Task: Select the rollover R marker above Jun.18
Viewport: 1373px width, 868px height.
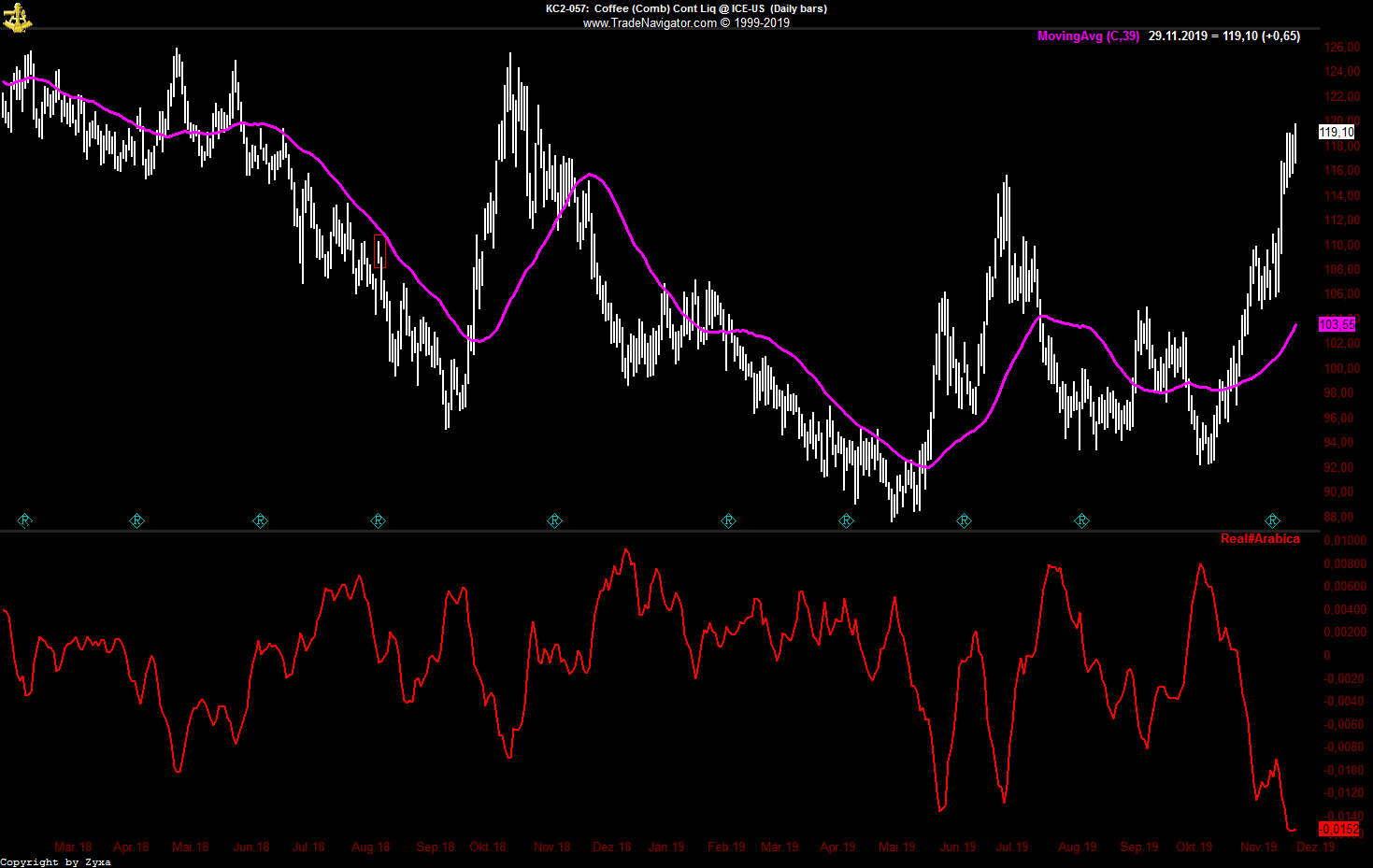Action: [260, 520]
